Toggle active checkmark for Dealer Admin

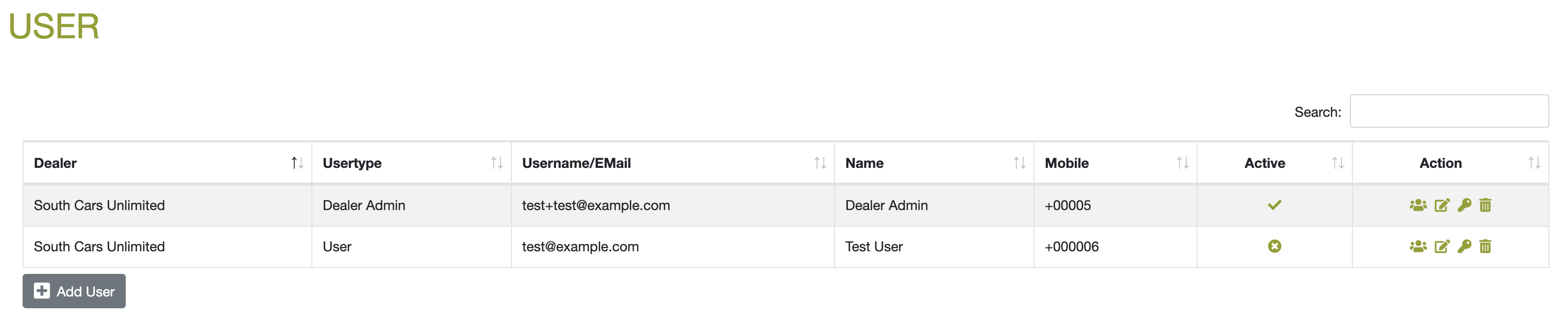coord(1275,205)
